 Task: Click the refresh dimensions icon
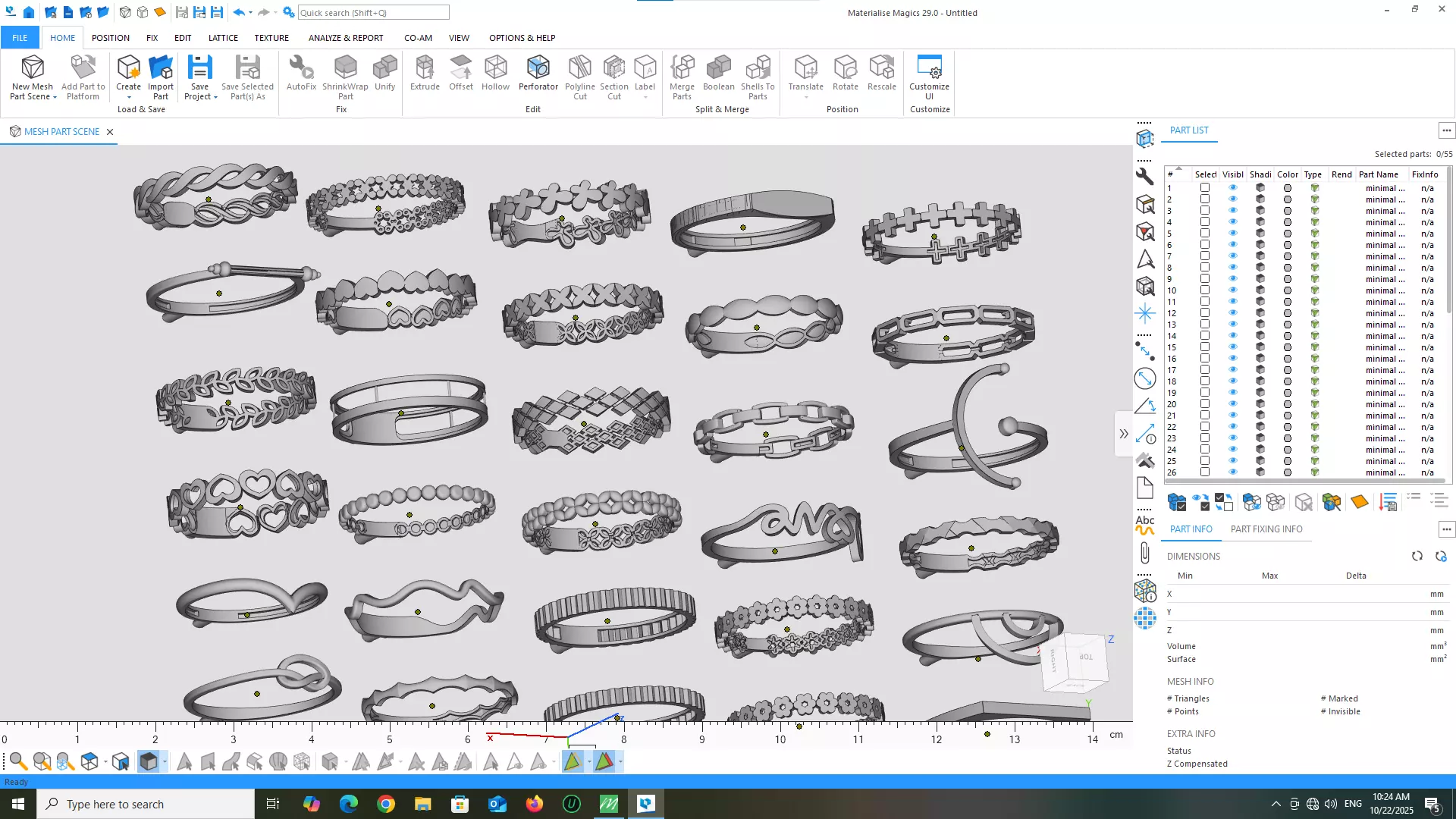pos(1417,556)
